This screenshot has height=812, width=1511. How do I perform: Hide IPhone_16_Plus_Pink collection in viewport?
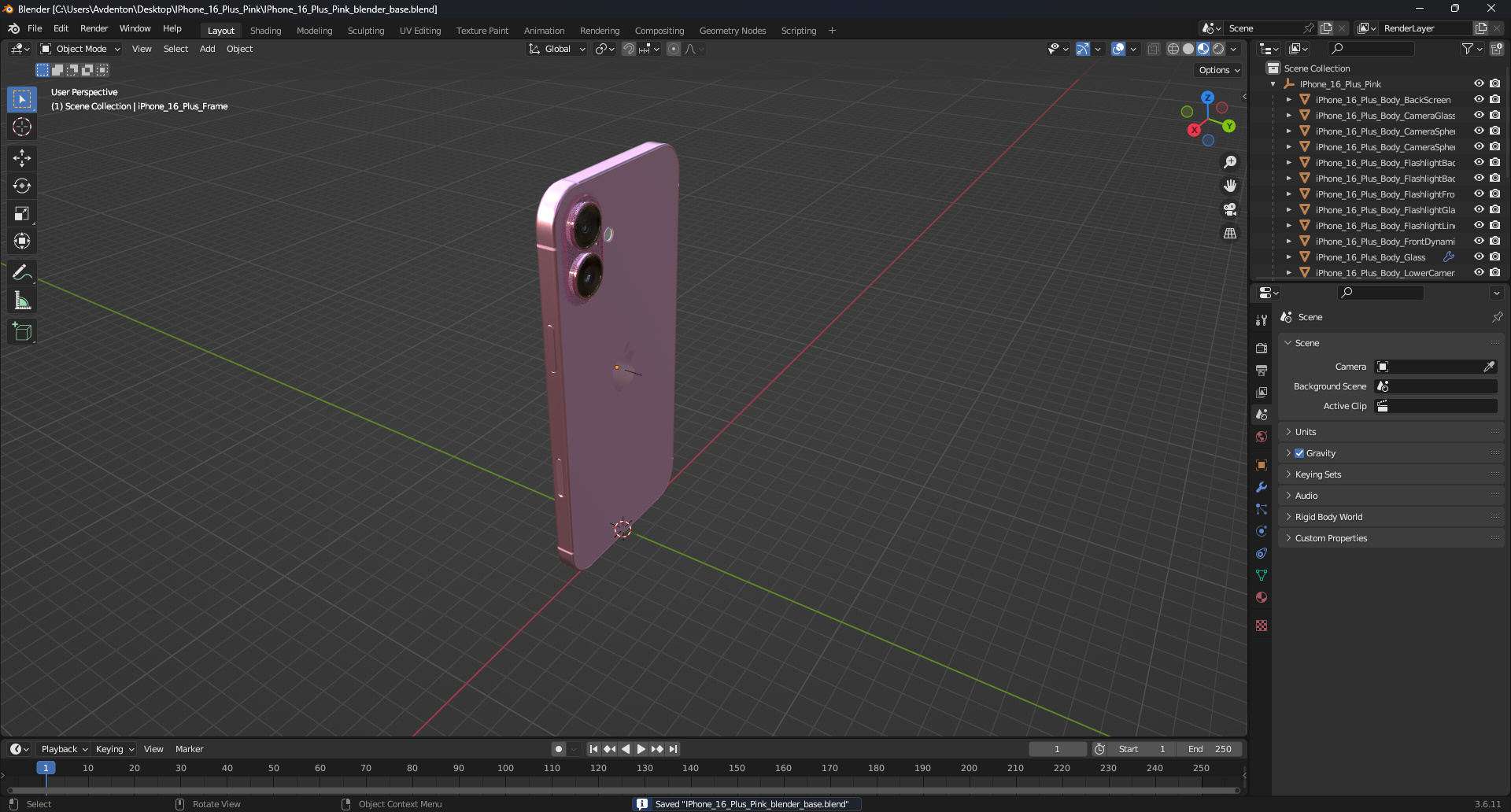1479,83
